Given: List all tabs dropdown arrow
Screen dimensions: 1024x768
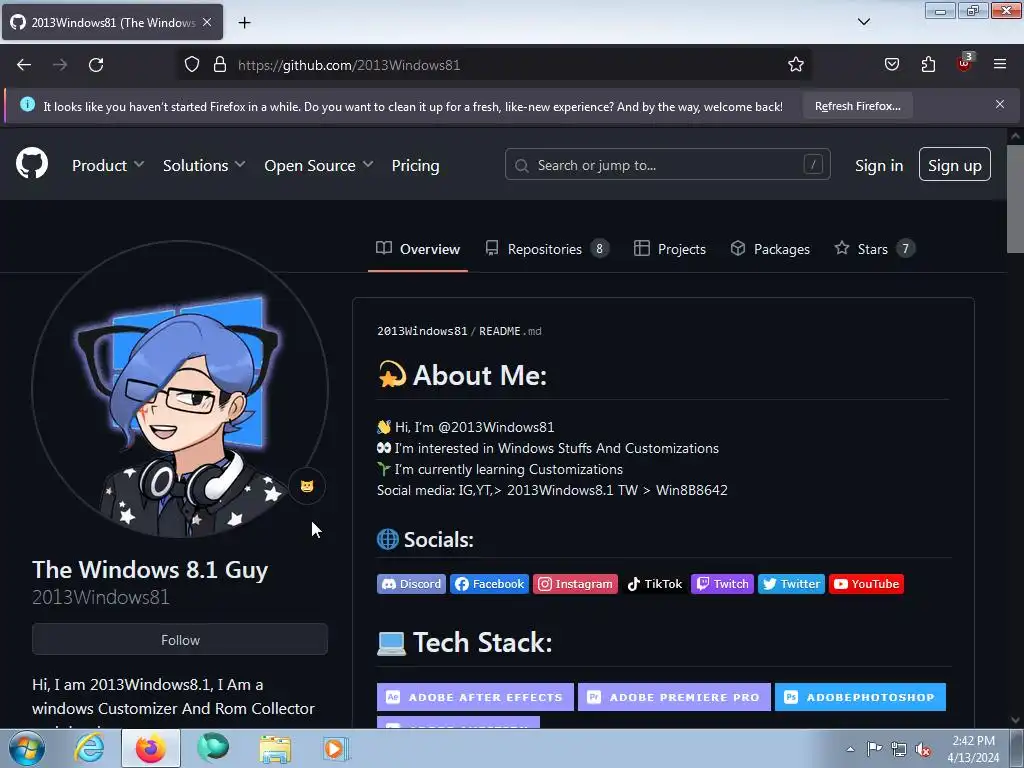Looking at the screenshot, I should [x=863, y=22].
